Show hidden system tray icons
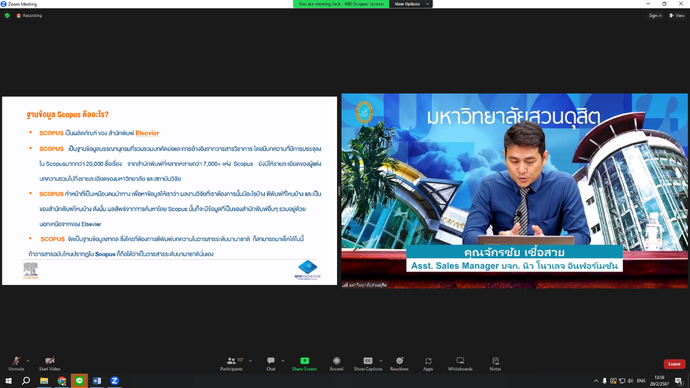The image size is (690, 388). pos(596,381)
